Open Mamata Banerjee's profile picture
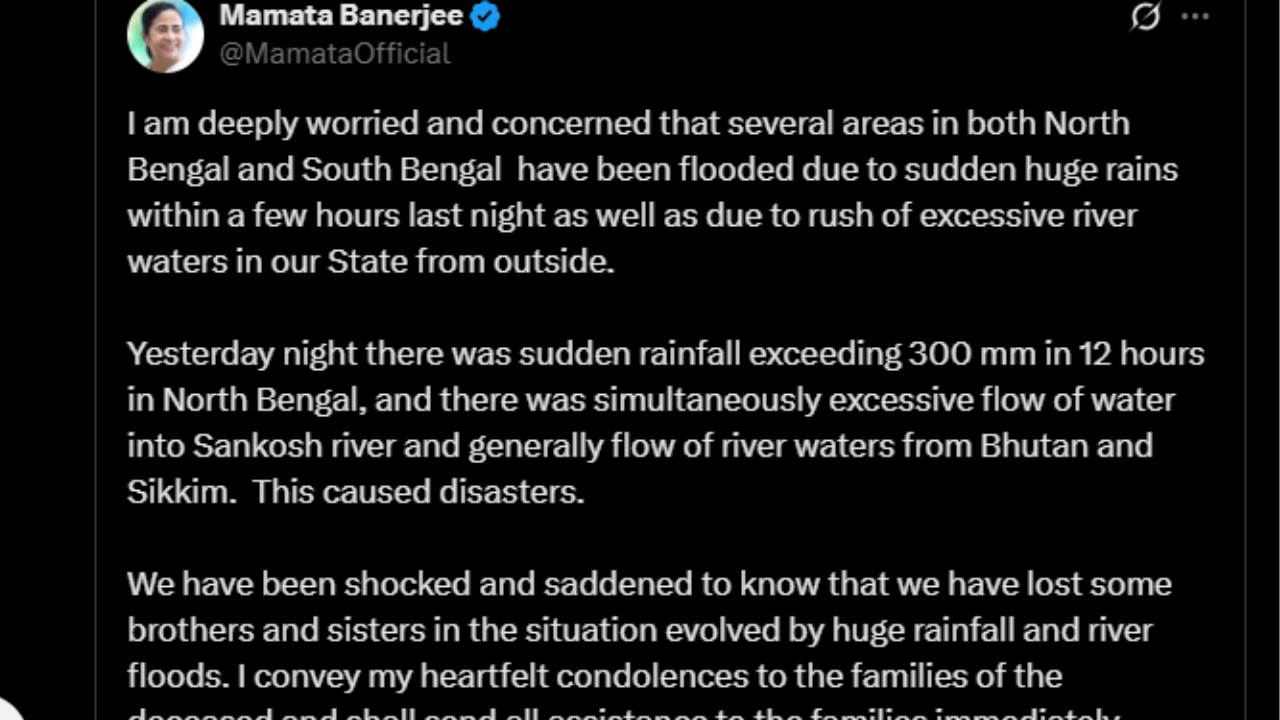The image size is (1280, 720). pyautogui.click(x=165, y=35)
